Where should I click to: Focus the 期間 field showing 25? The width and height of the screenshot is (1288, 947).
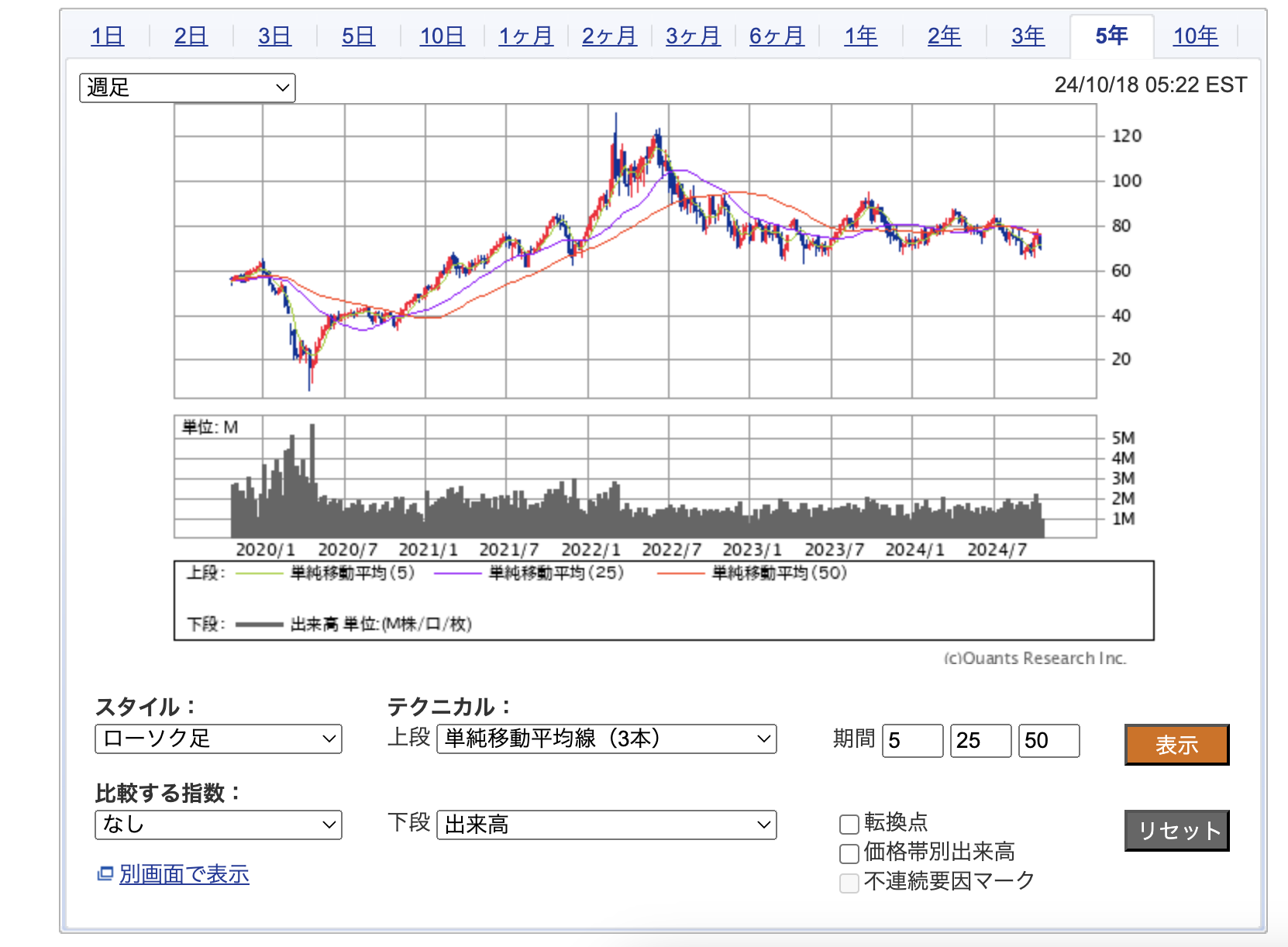coord(980,741)
